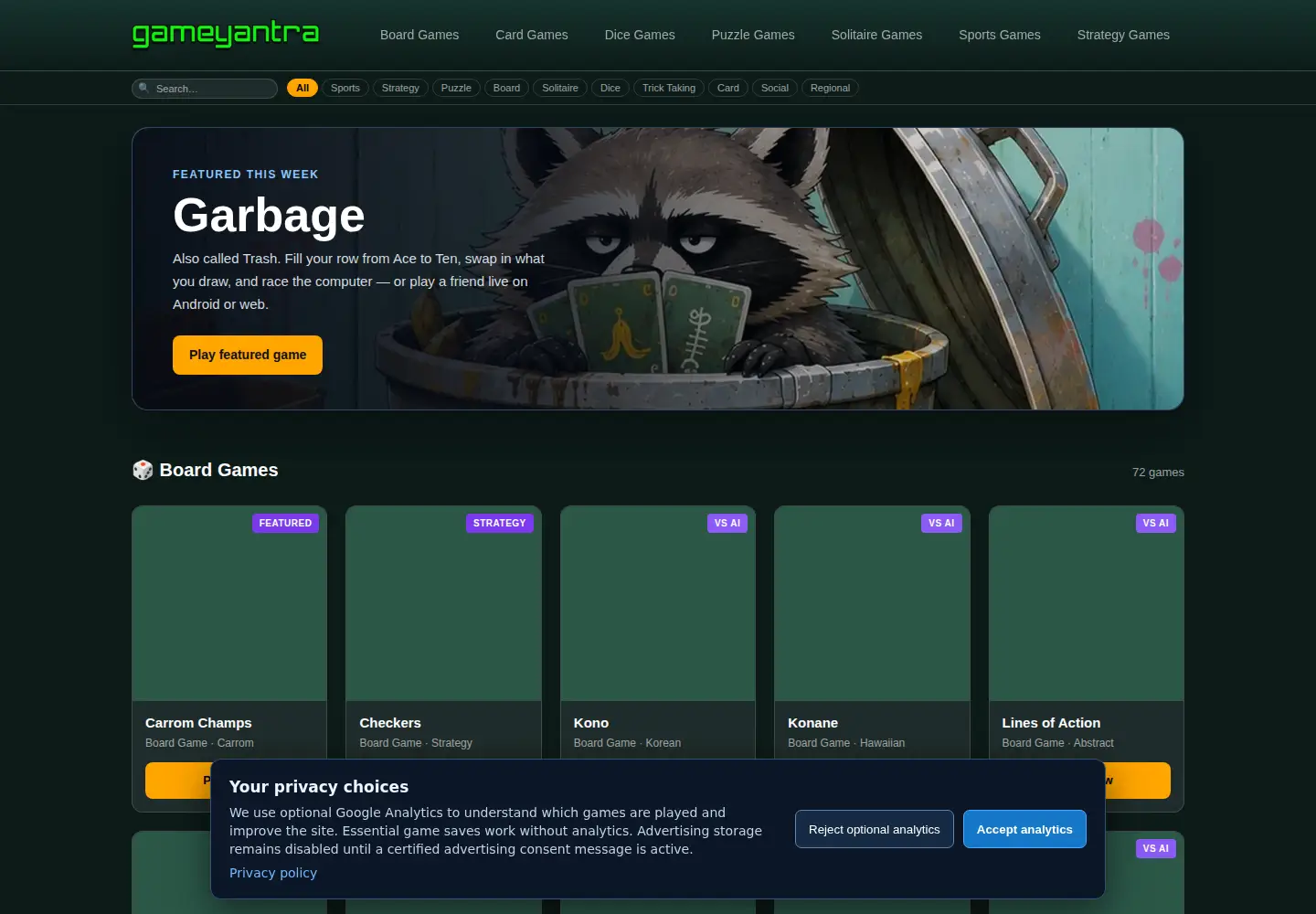Click the Play featured game button
The width and height of the screenshot is (1316, 914).
click(x=248, y=355)
